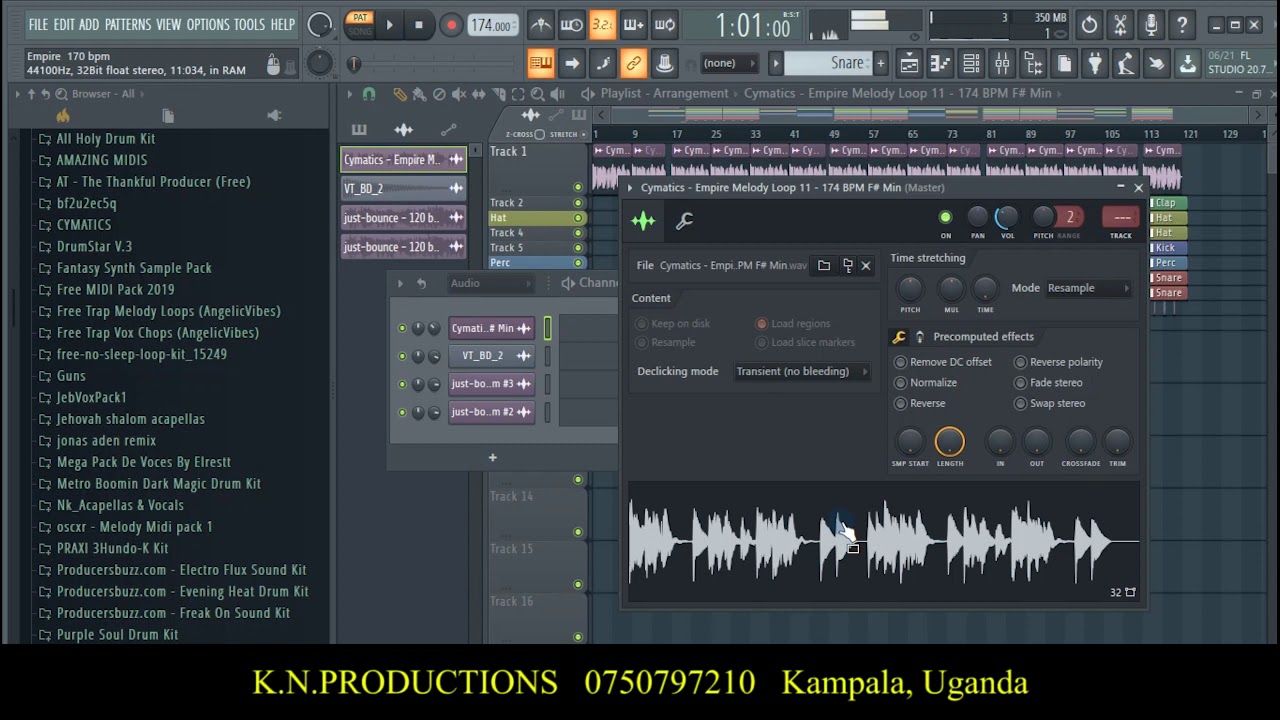Remove sample file with X button

click(x=866, y=265)
